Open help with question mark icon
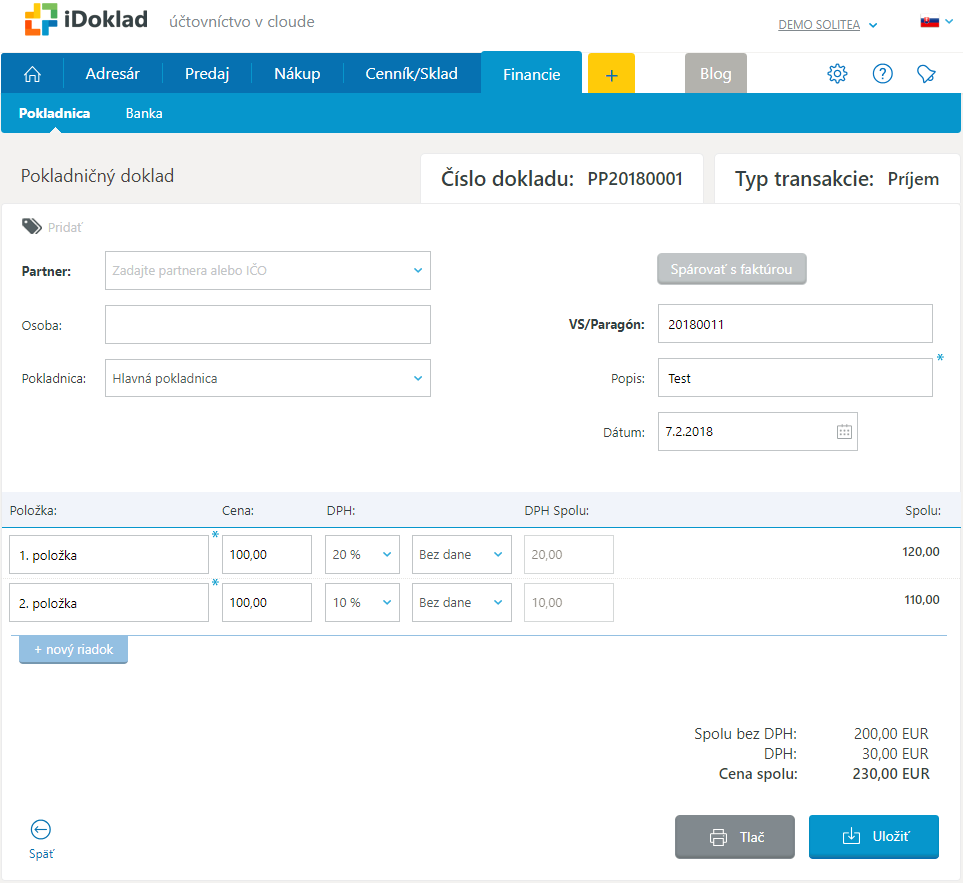The image size is (963, 883). point(882,74)
